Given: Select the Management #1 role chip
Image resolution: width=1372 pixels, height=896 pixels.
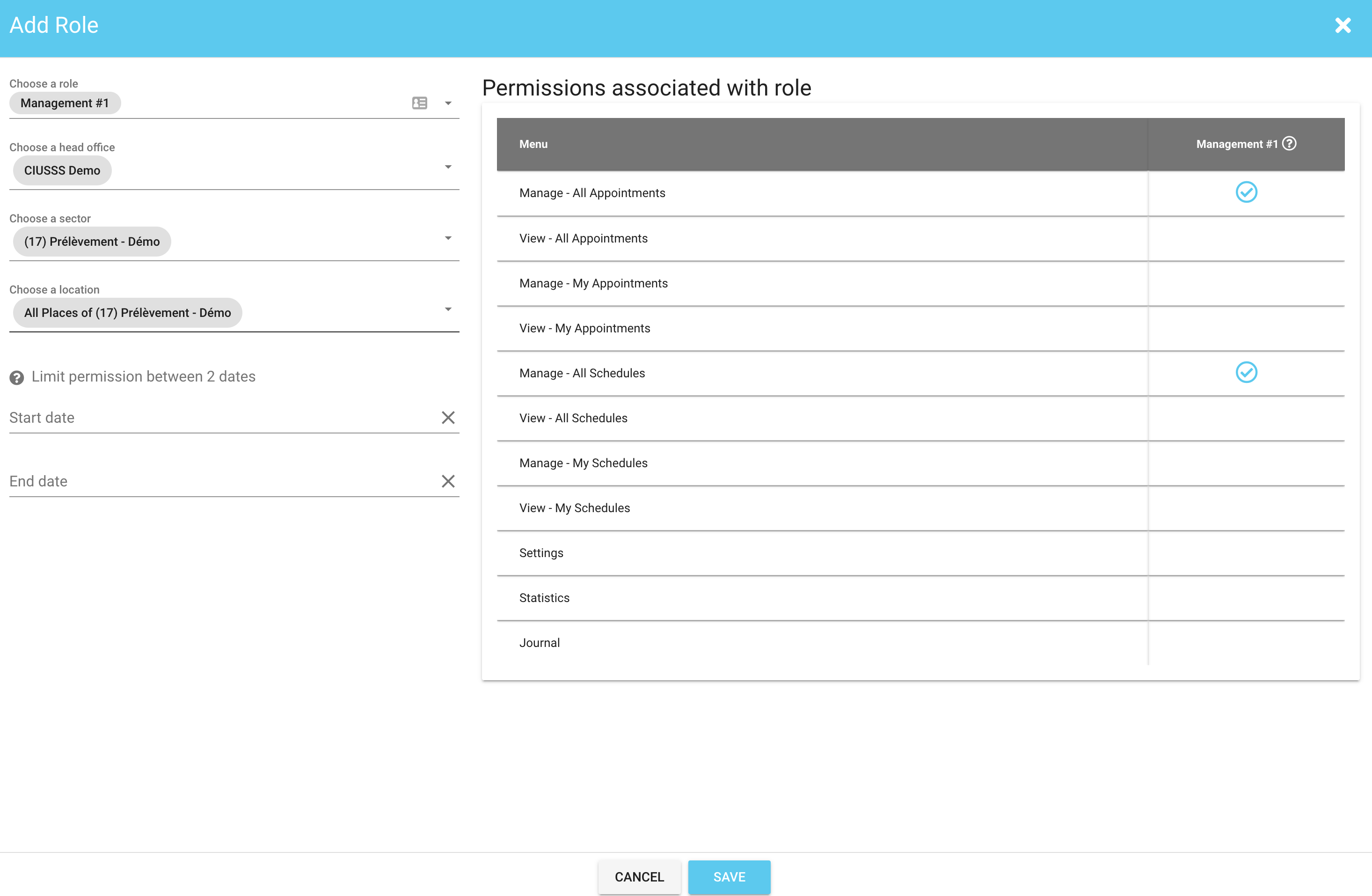Looking at the screenshot, I should click(65, 103).
